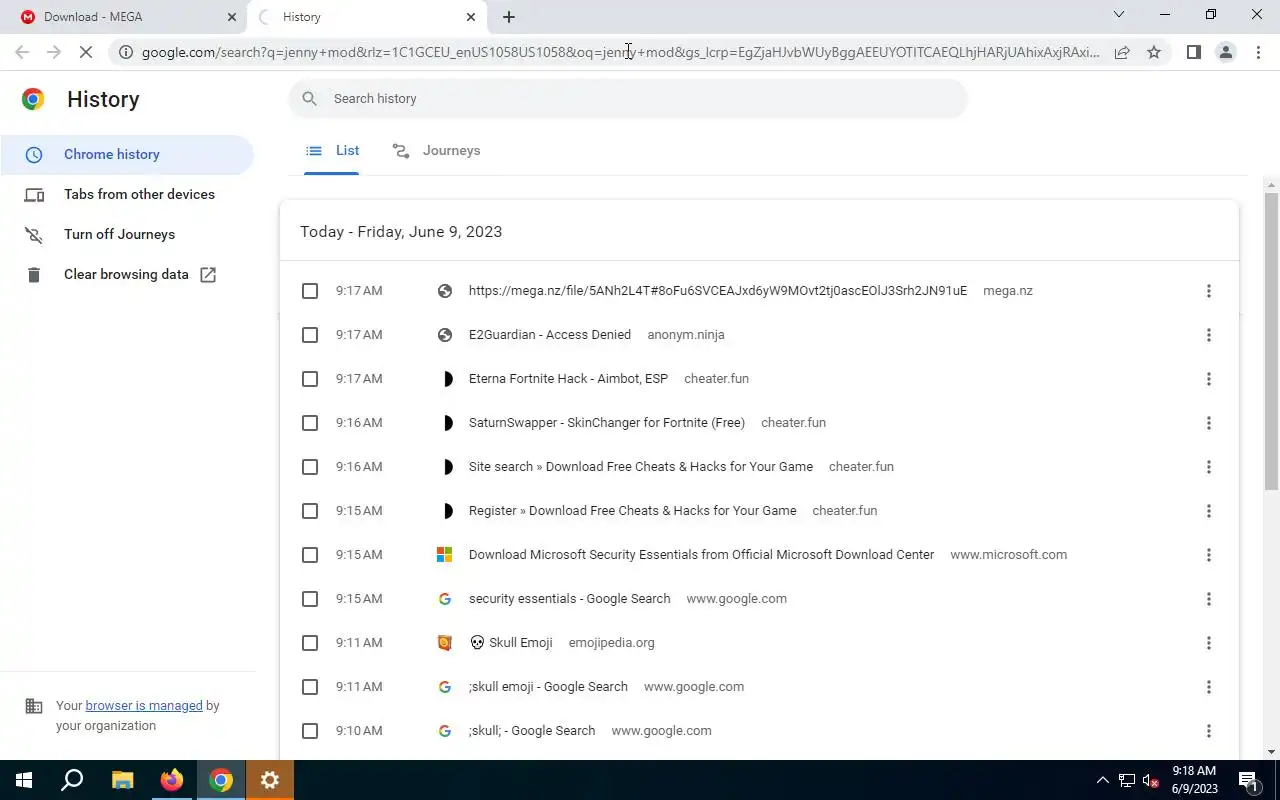Select Tabs from other devices
The height and width of the screenshot is (800, 1280).
127,195
